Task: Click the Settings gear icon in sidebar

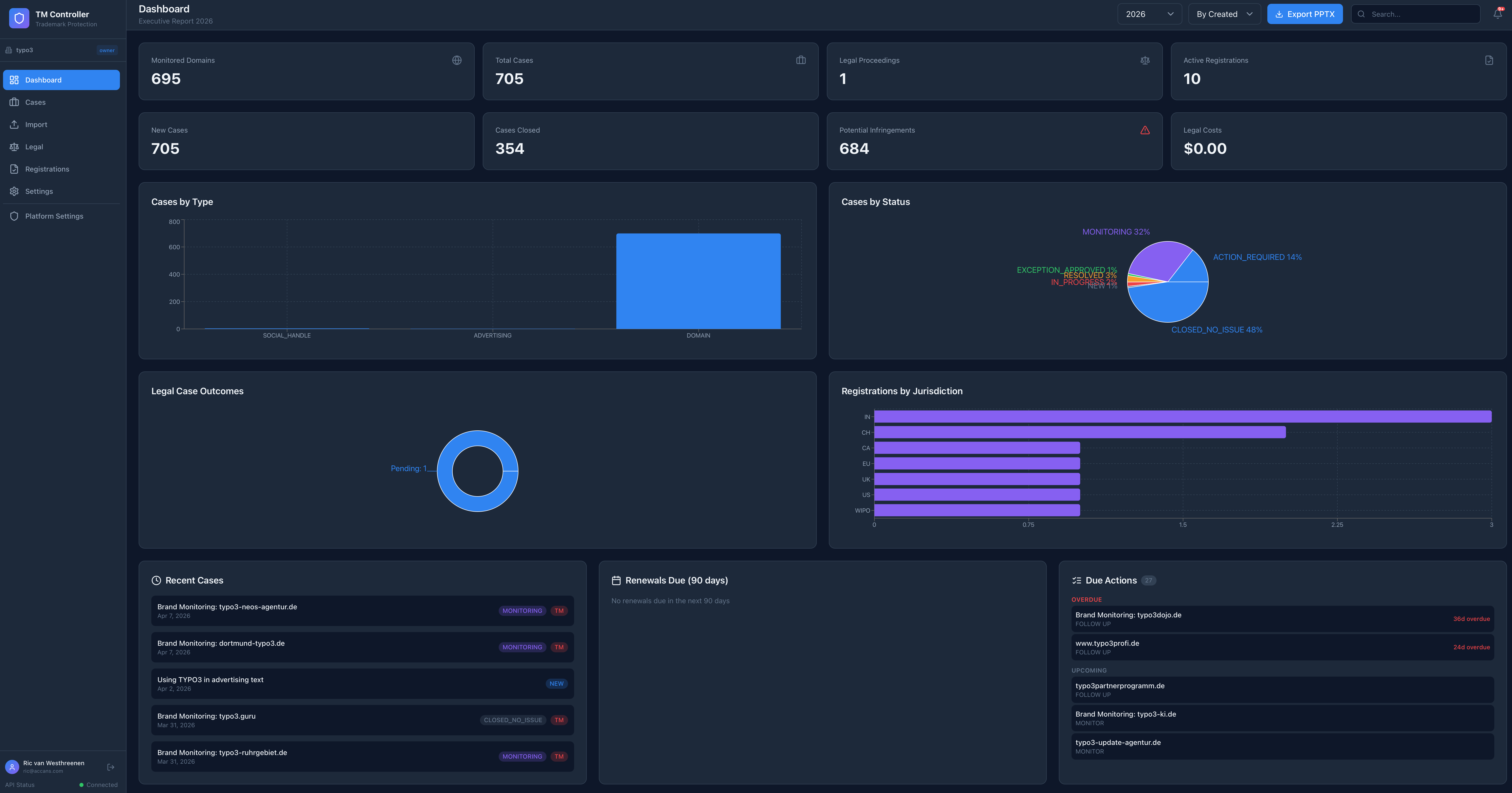Action: tap(14, 191)
